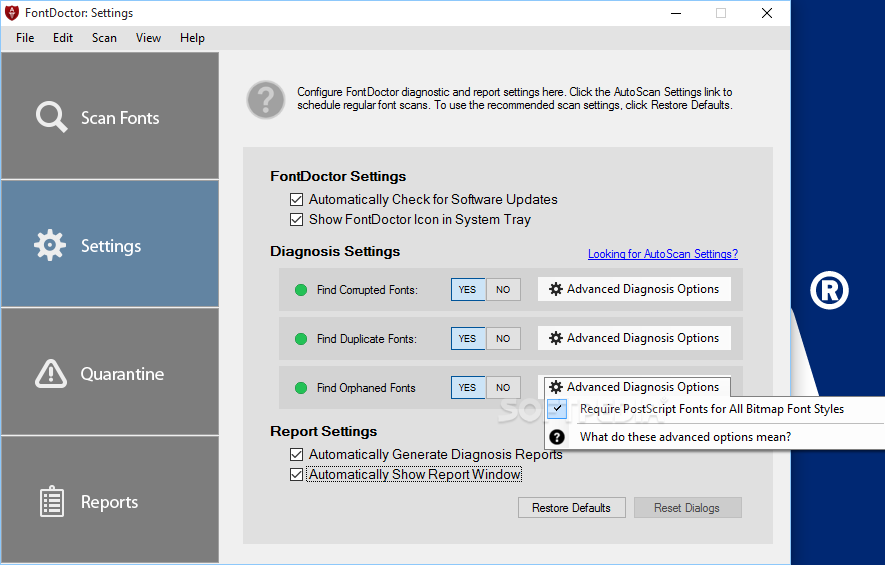This screenshot has width=885, height=565.
Task: Click the large question mark help icon
Action: [x=266, y=100]
